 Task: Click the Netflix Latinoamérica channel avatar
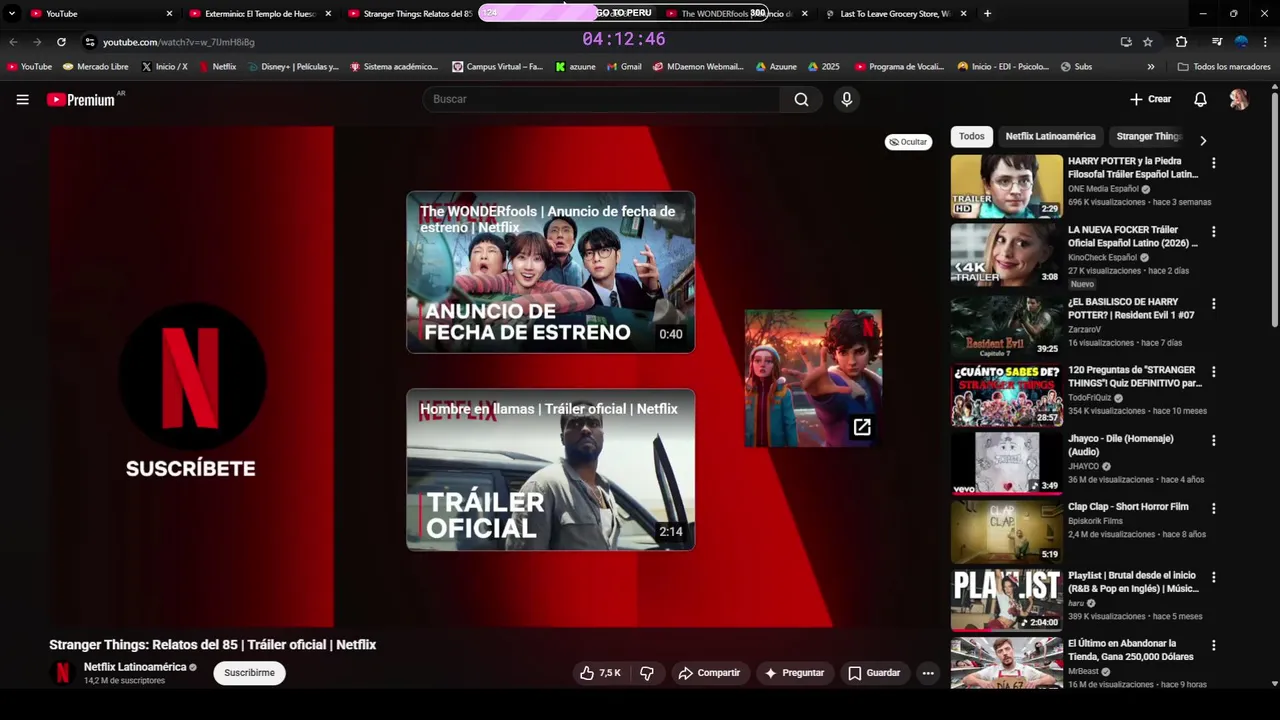tap(62, 673)
